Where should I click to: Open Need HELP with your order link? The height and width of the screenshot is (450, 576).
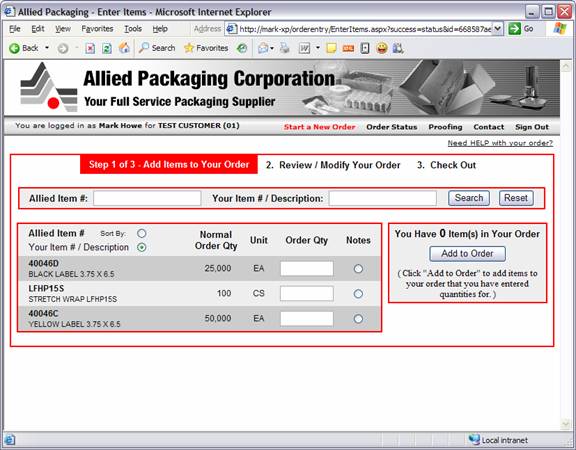pos(500,143)
